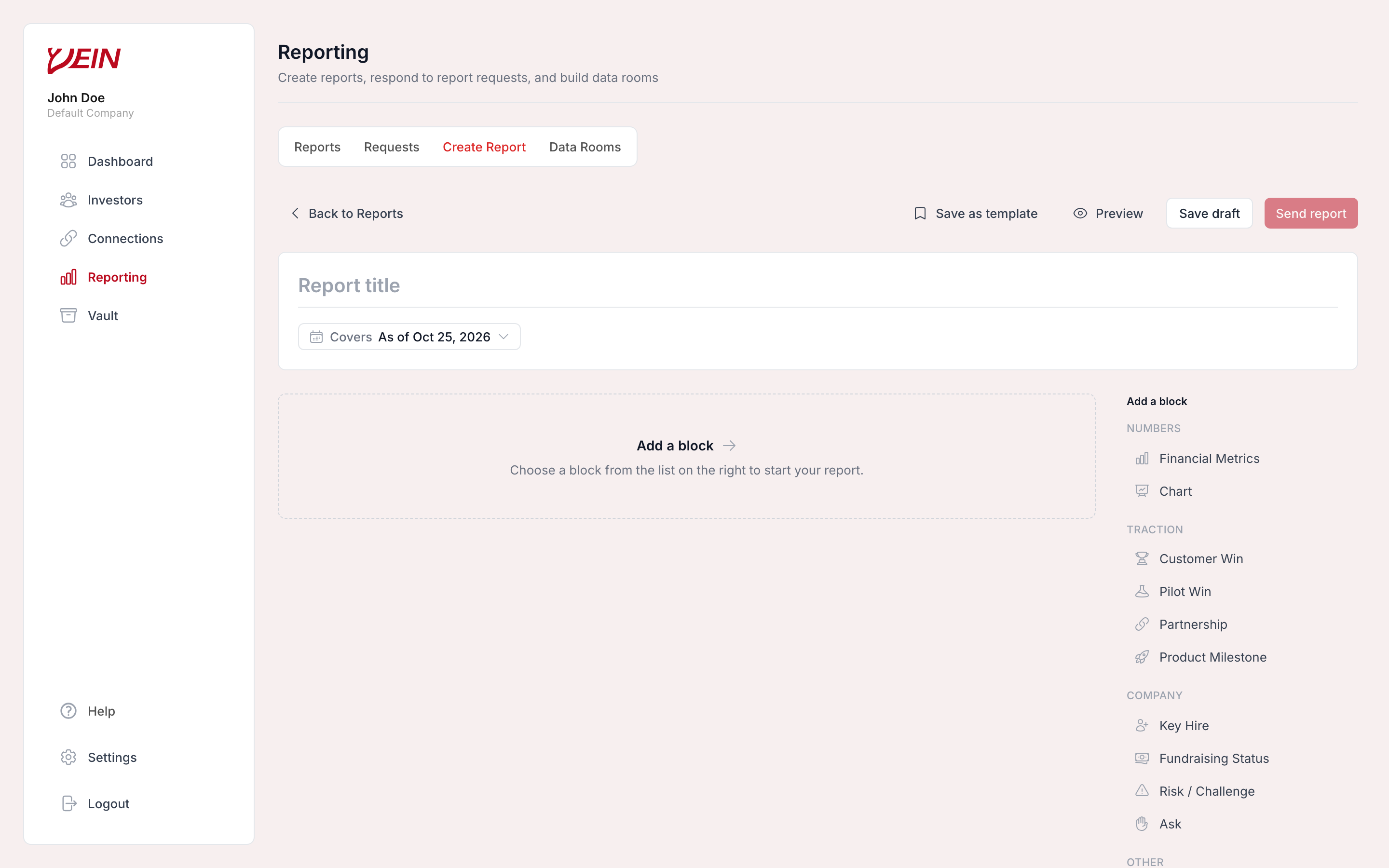
Task: Open Dashboard from the sidebar grid icon
Action: (x=68, y=162)
